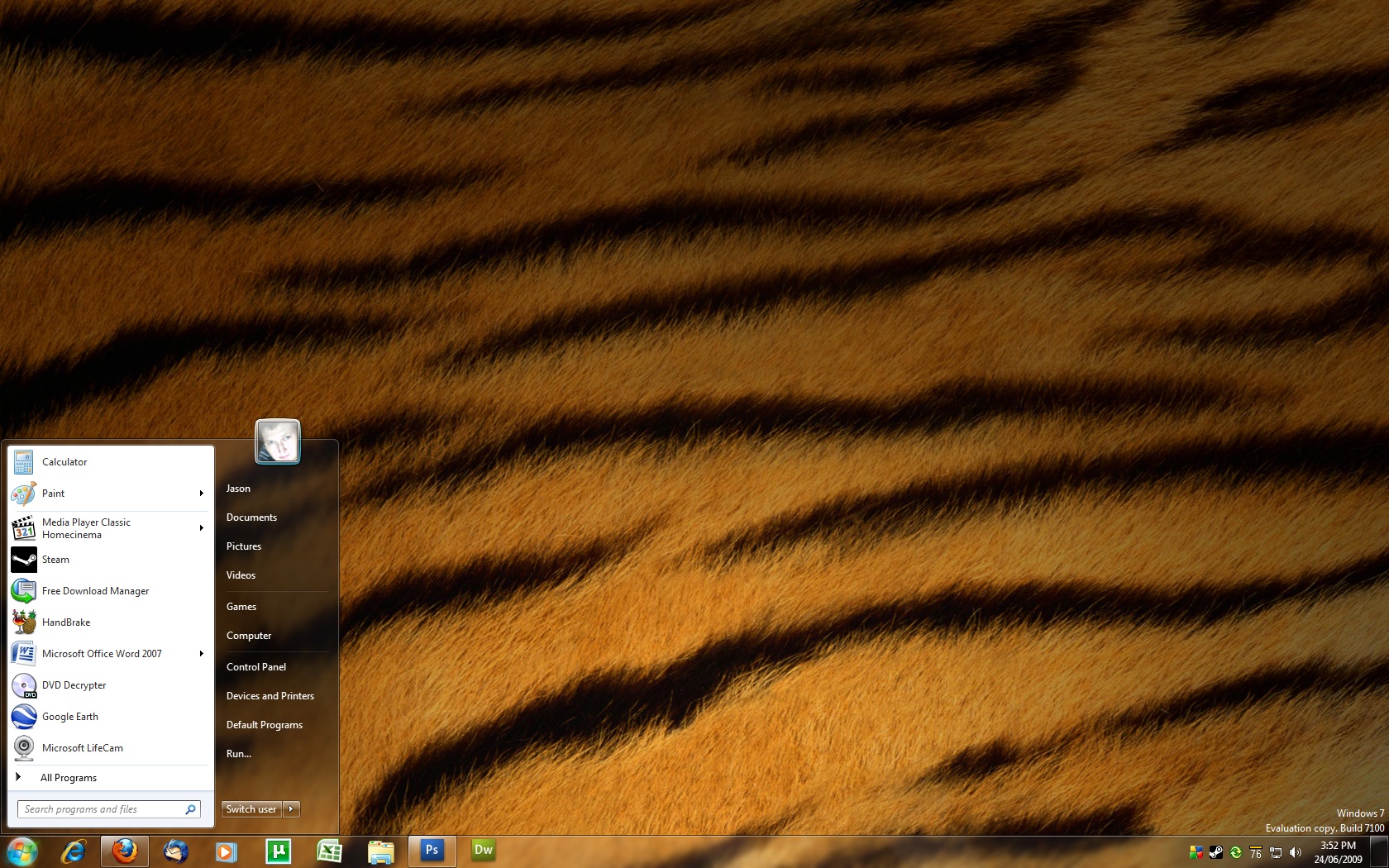Open Excel from the taskbar

[329, 851]
